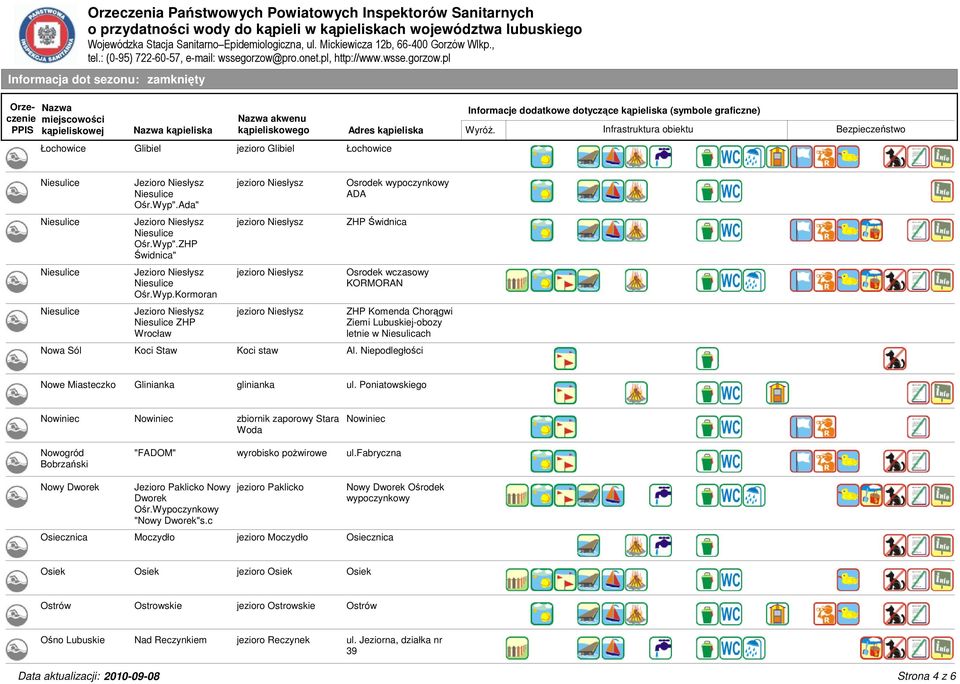Click the "Wyróż." column header
The width and height of the screenshot is (960, 684).
tap(480, 130)
